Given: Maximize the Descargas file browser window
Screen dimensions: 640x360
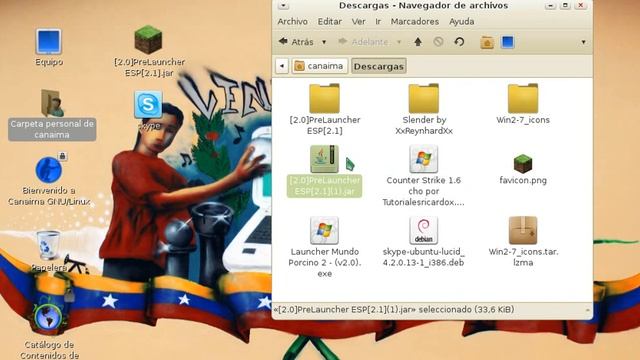Looking at the screenshot, I should [x=565, y=5].
